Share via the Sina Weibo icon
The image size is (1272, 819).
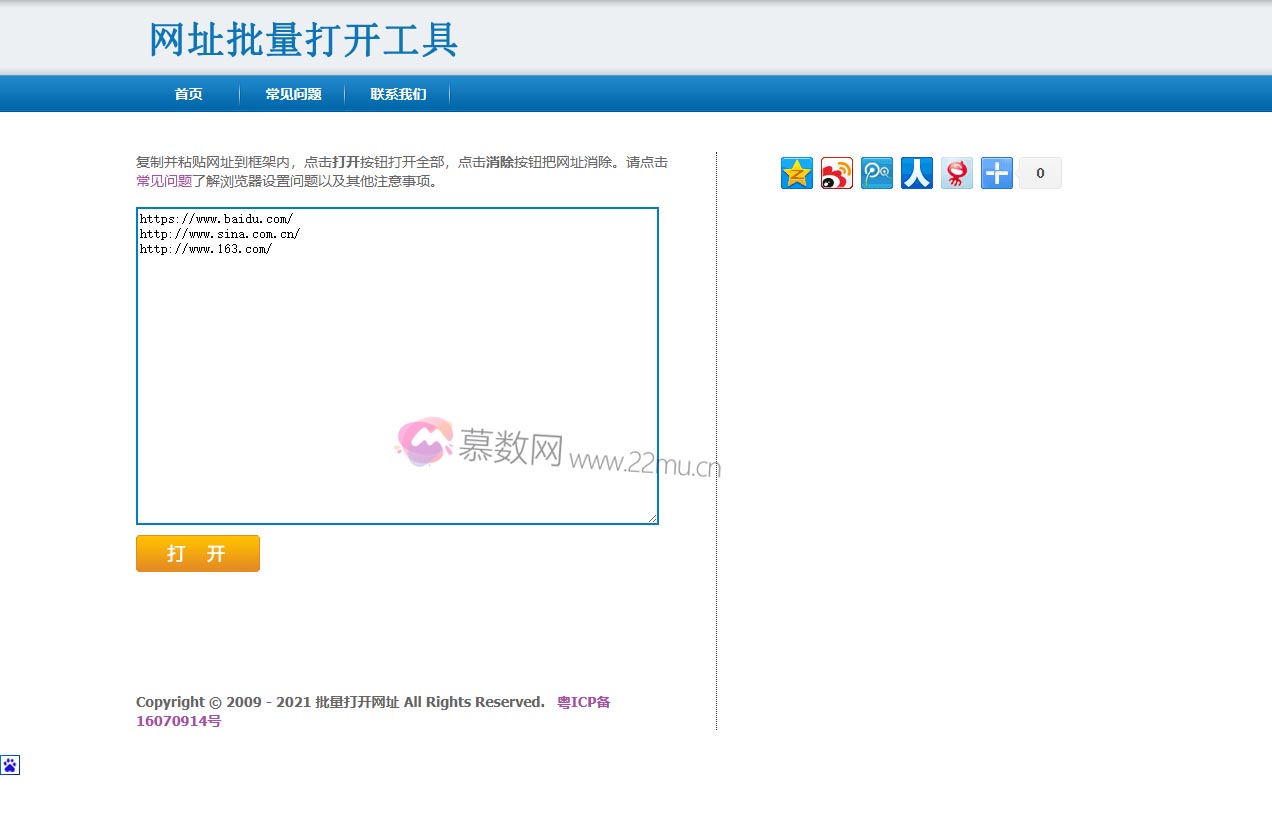[x=836, y=173]
